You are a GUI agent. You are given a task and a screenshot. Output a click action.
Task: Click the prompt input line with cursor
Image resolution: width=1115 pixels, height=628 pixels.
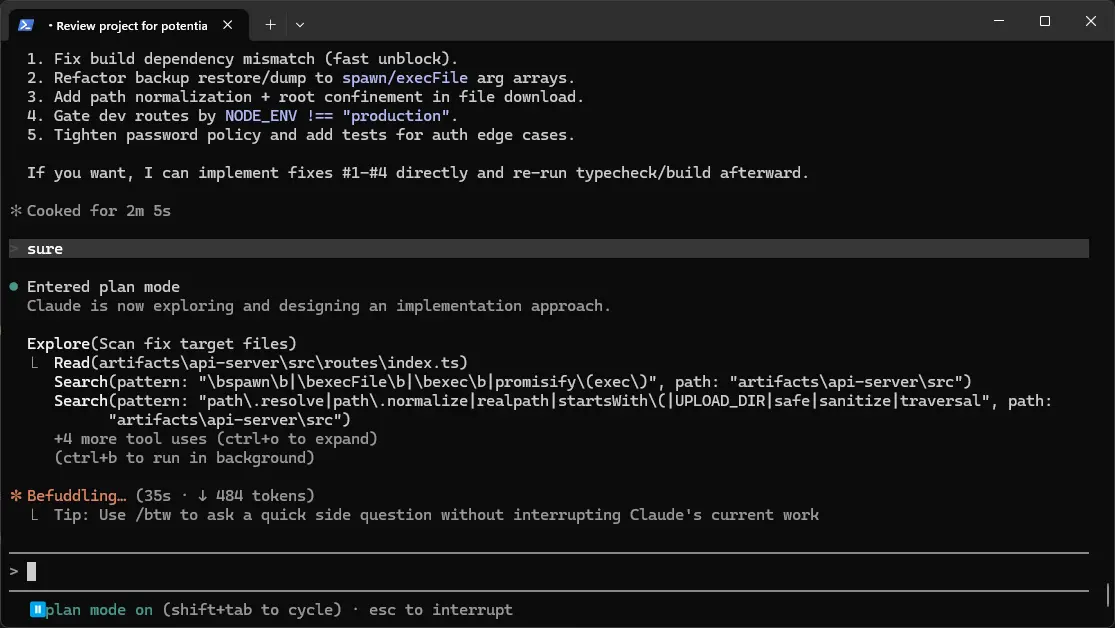point(548,571)
